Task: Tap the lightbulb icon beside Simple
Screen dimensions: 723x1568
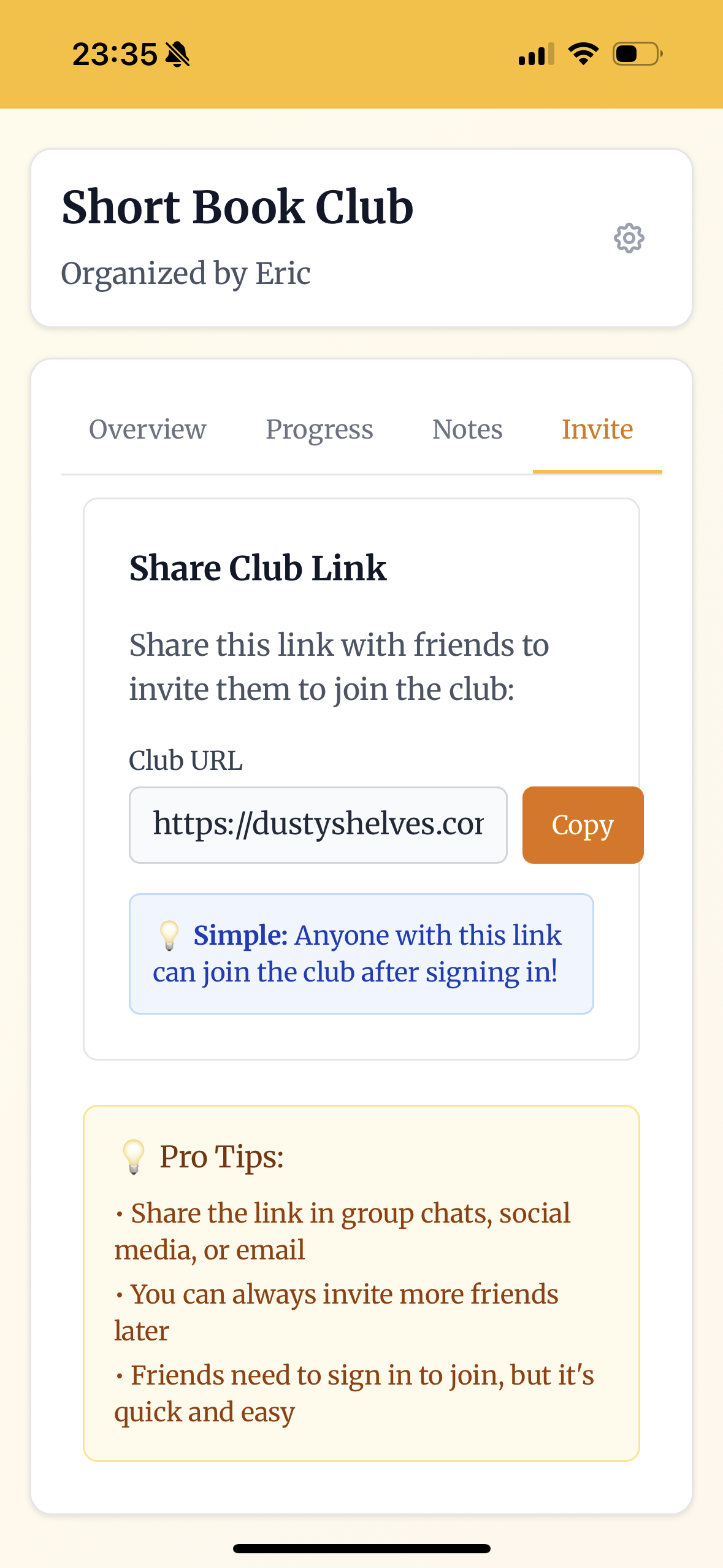Action: point(169,936)
